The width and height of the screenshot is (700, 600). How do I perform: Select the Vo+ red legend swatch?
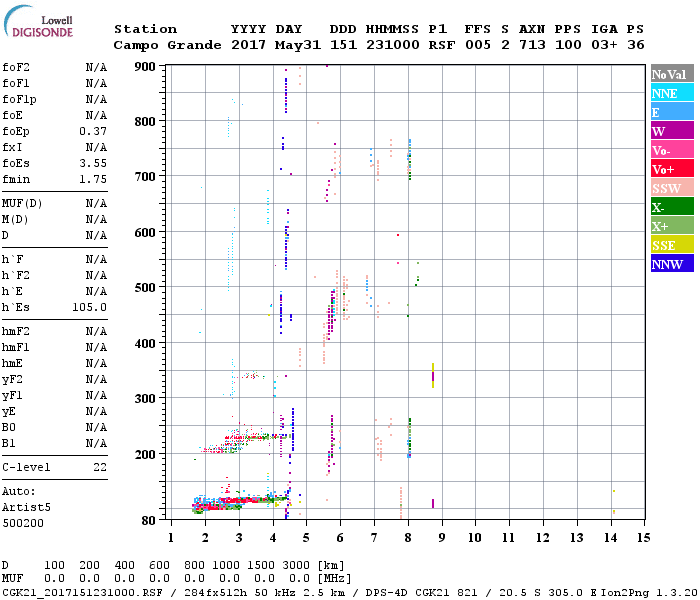[x=672, y=168]
